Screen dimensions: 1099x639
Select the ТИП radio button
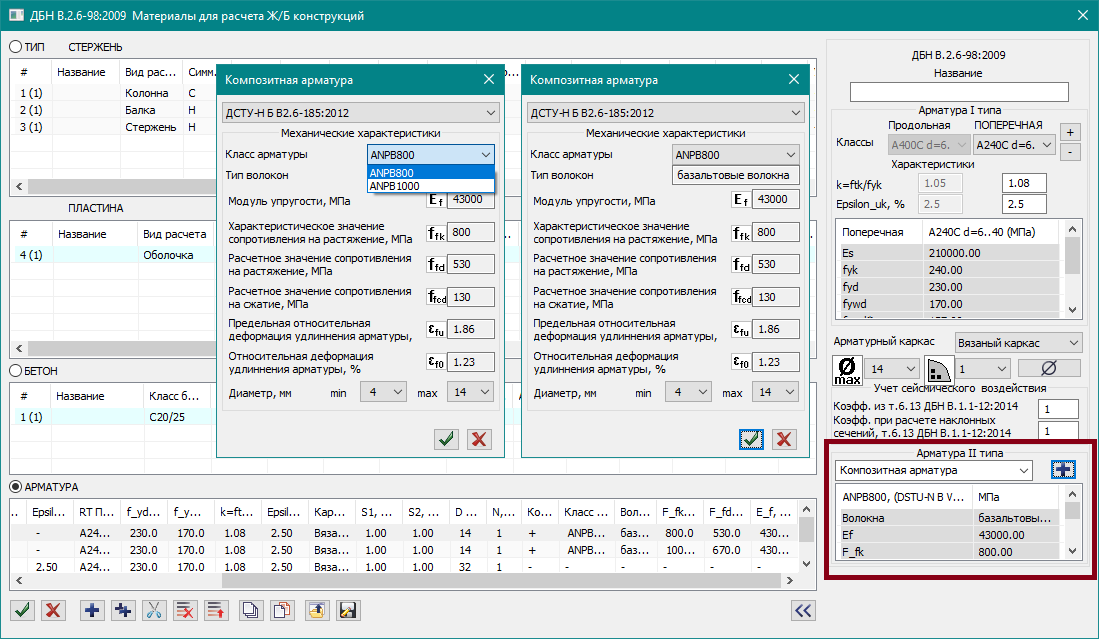point(16,47)
